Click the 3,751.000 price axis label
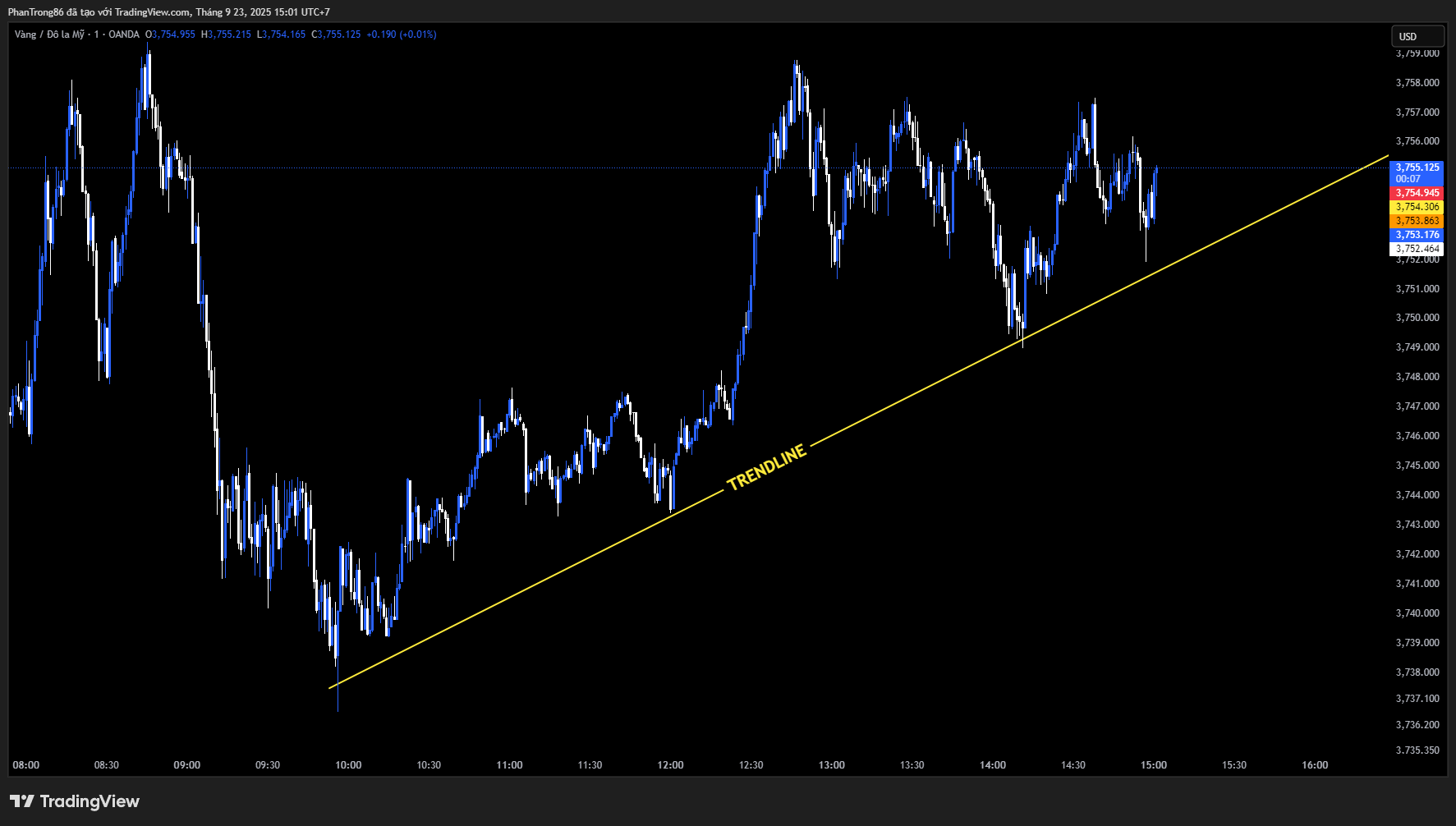 [x=1417, y=289]
